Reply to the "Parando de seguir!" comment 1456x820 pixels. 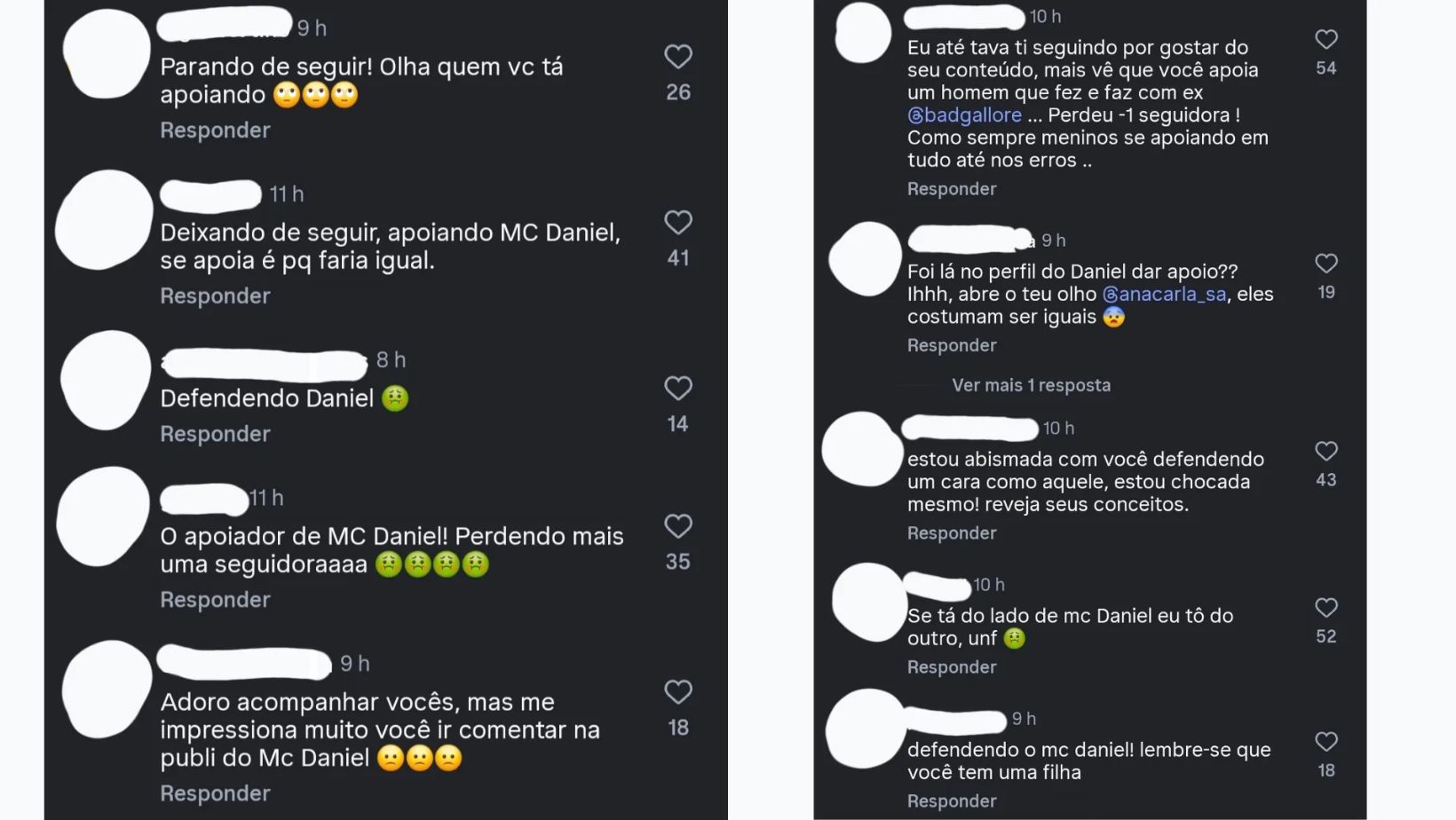pyautogui.click(x=215, y=130)
